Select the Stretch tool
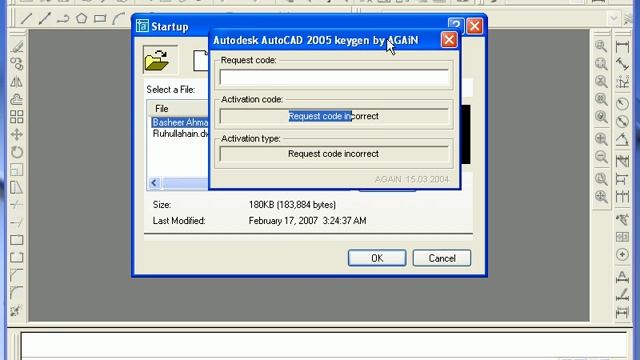Screen dimensions: 640x360 [17, 187]
